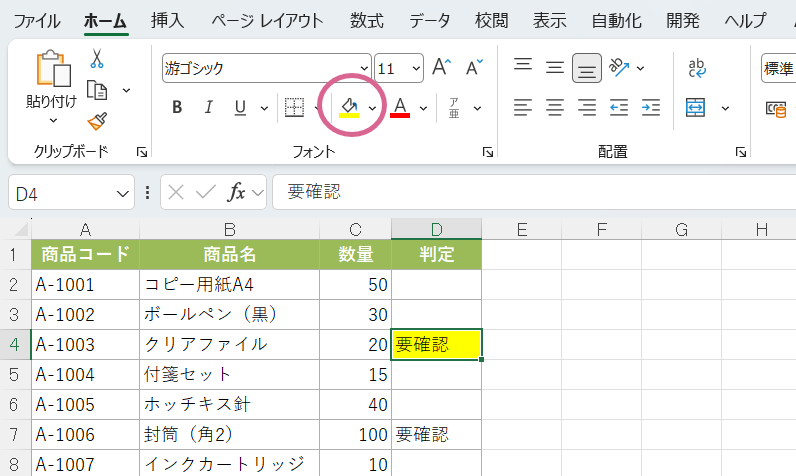This screenshot has width=796, height=476.
Task: Open the 游ゴシック font name dropdown
Action: (x=364, y=68)
